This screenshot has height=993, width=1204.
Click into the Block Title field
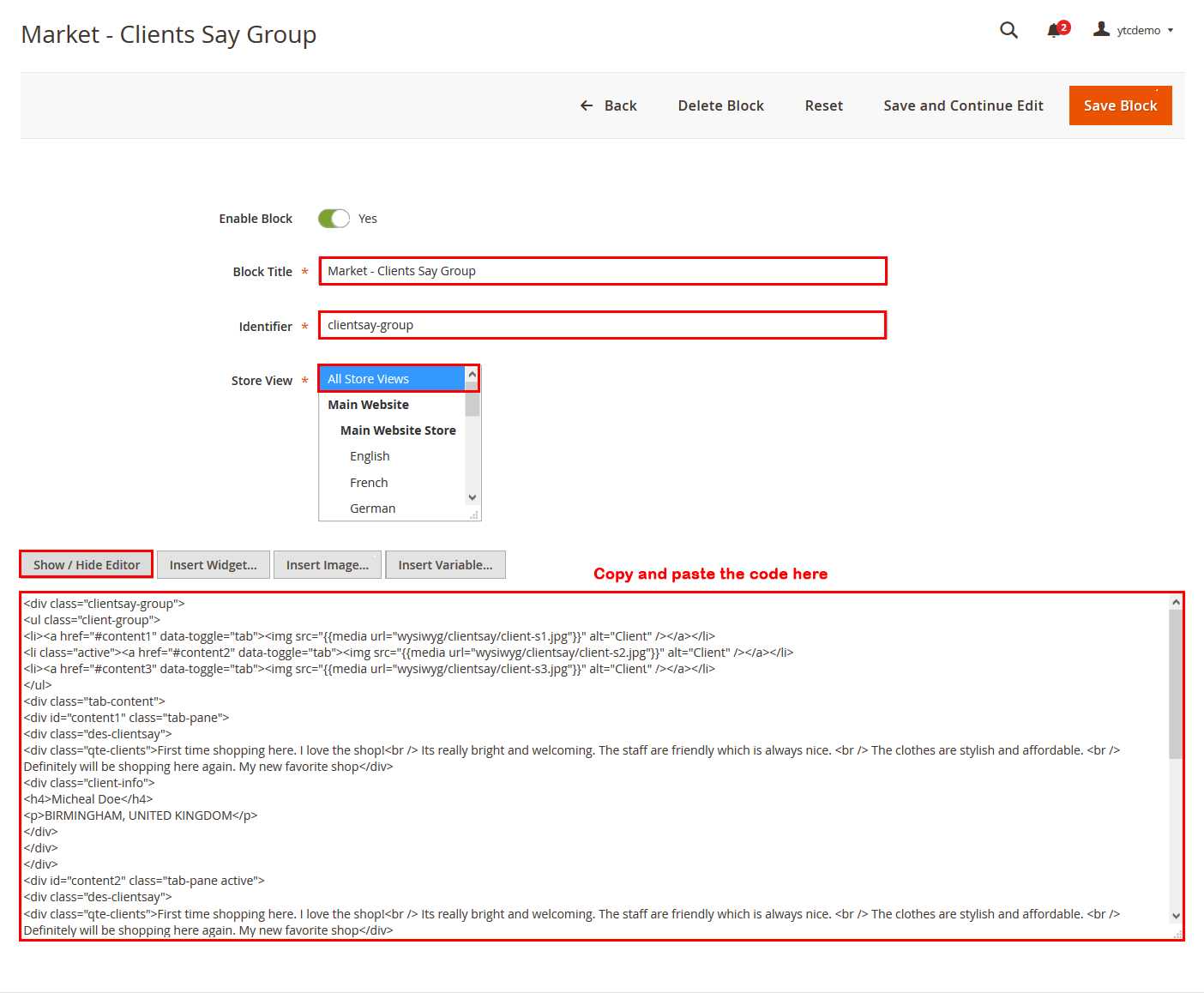pos(602,271)
